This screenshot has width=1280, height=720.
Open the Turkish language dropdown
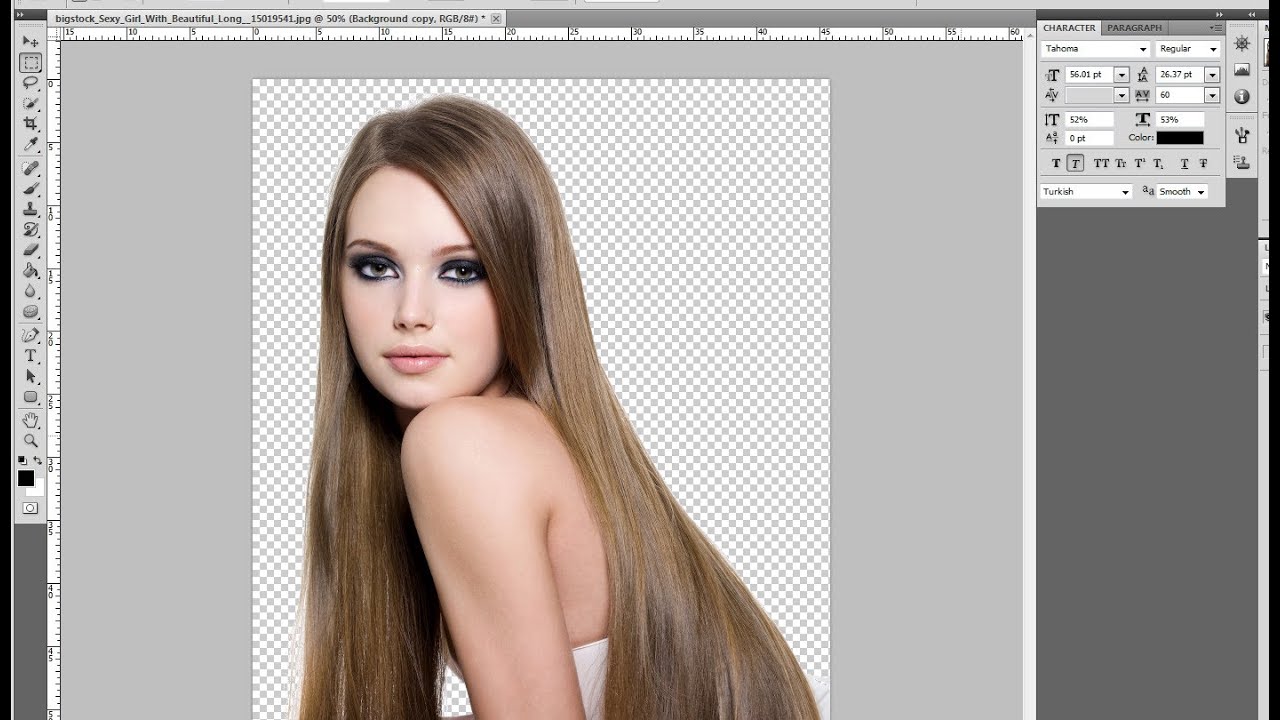point(1086,191)
